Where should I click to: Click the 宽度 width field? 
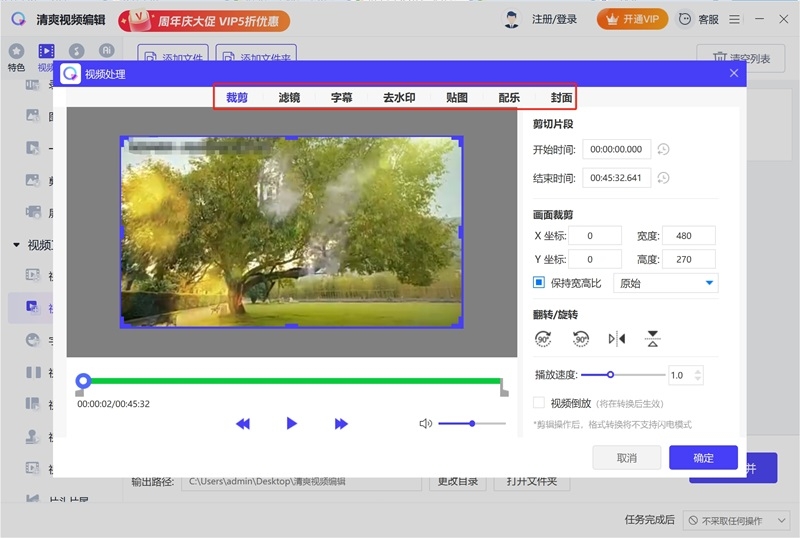click(689, 236)
